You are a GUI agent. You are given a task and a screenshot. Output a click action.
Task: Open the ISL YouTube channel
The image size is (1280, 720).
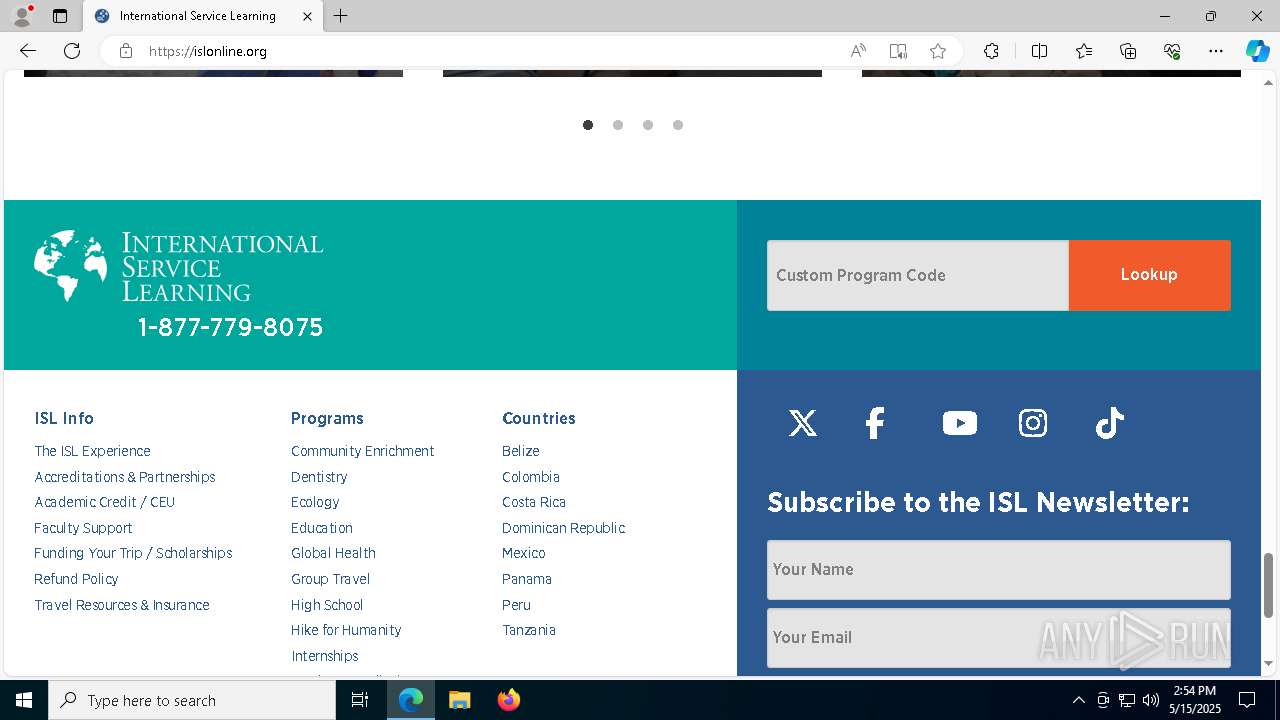[x=959, y=423]
